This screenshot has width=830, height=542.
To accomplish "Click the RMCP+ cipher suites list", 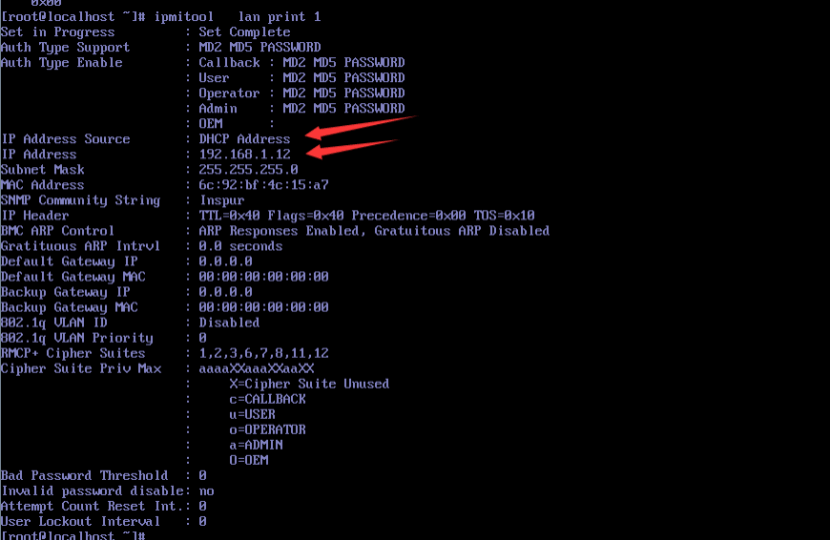I will point(264,353).
